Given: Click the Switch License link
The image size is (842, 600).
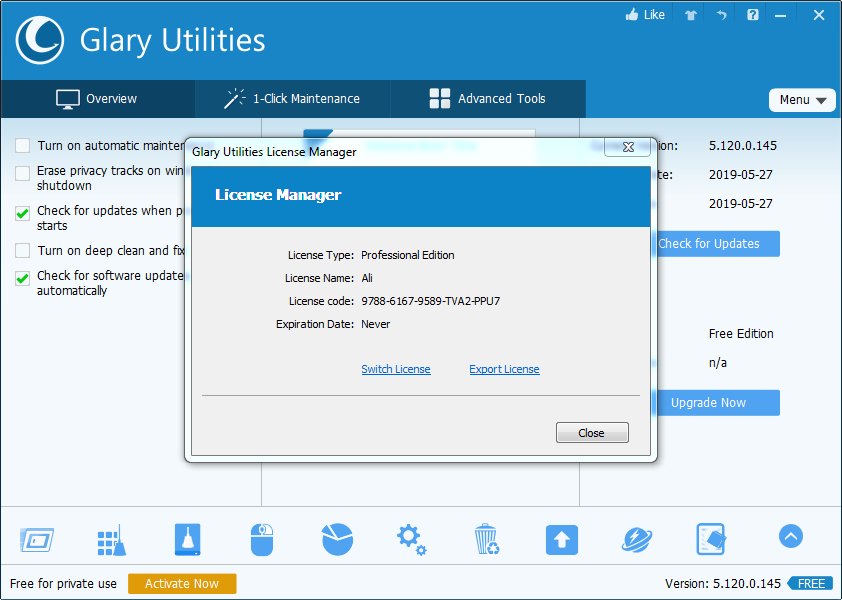Looking at the screenshot, I should point(396,369).
